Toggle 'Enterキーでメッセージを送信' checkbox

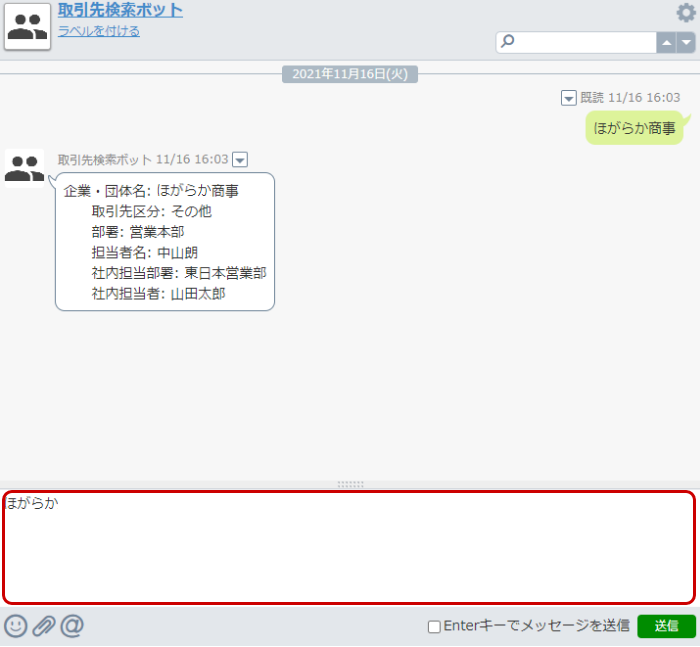[434, 626]
